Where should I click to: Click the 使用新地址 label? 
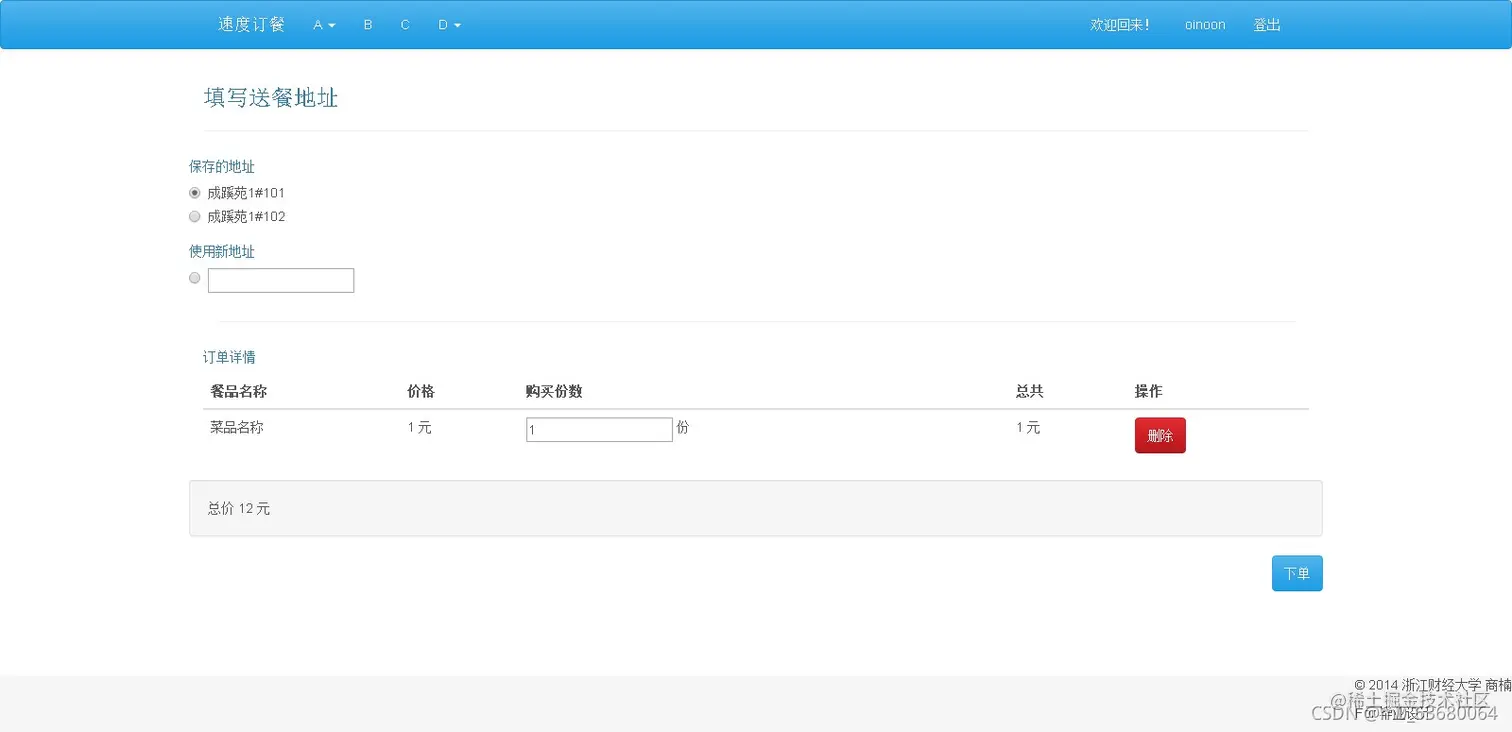coord(222,252)
